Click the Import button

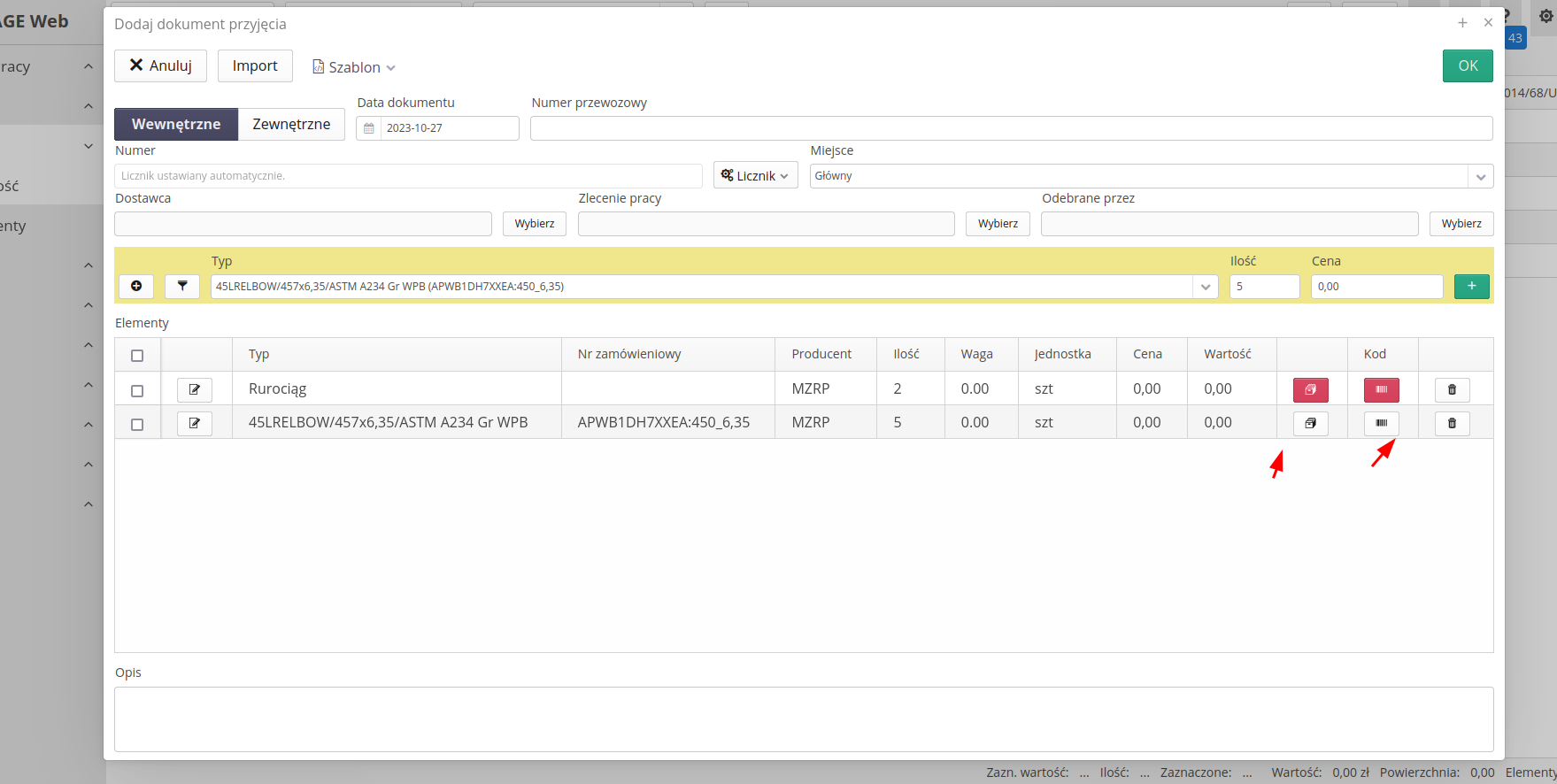pyautogui.click(x=255, y=65)
